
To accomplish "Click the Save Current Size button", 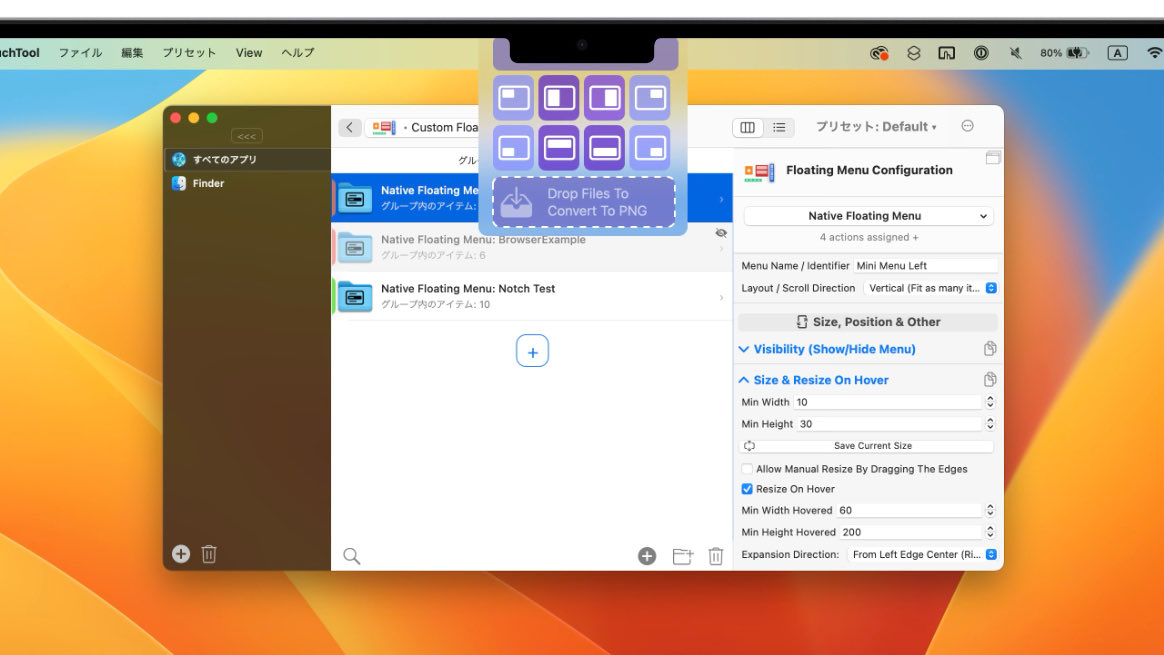I will (868, 446).
